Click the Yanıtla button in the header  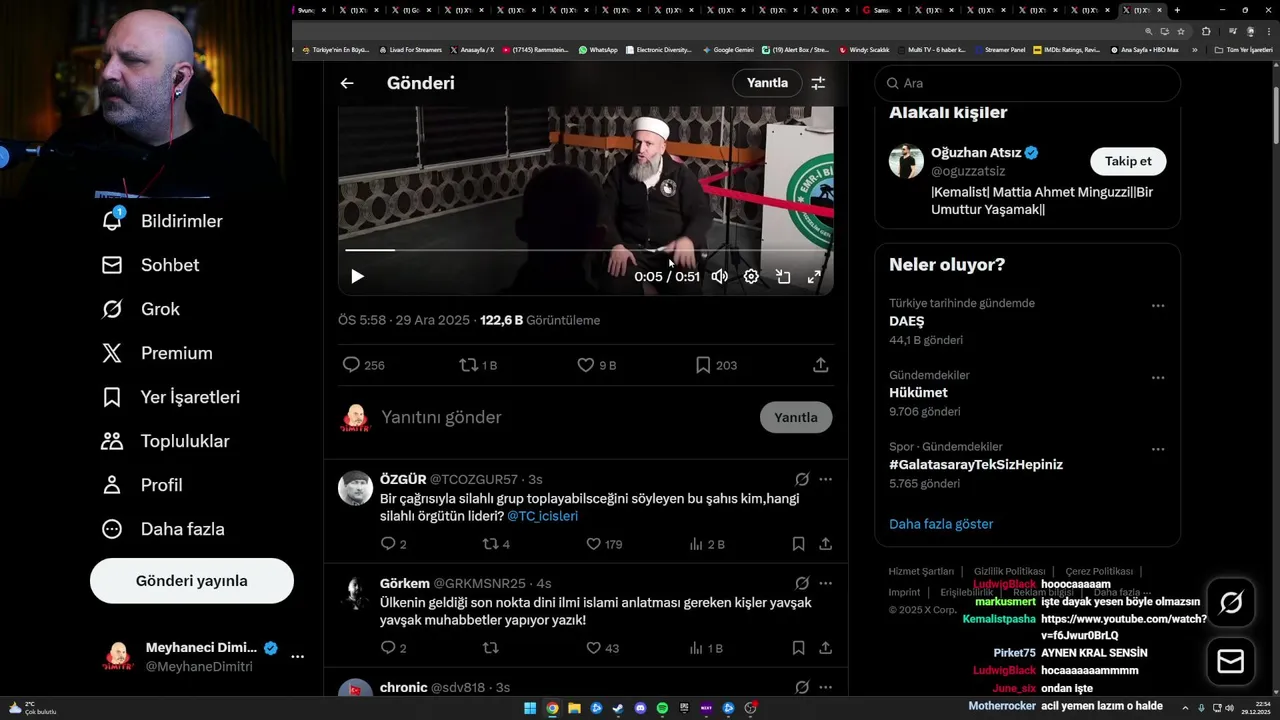[767, 83]
